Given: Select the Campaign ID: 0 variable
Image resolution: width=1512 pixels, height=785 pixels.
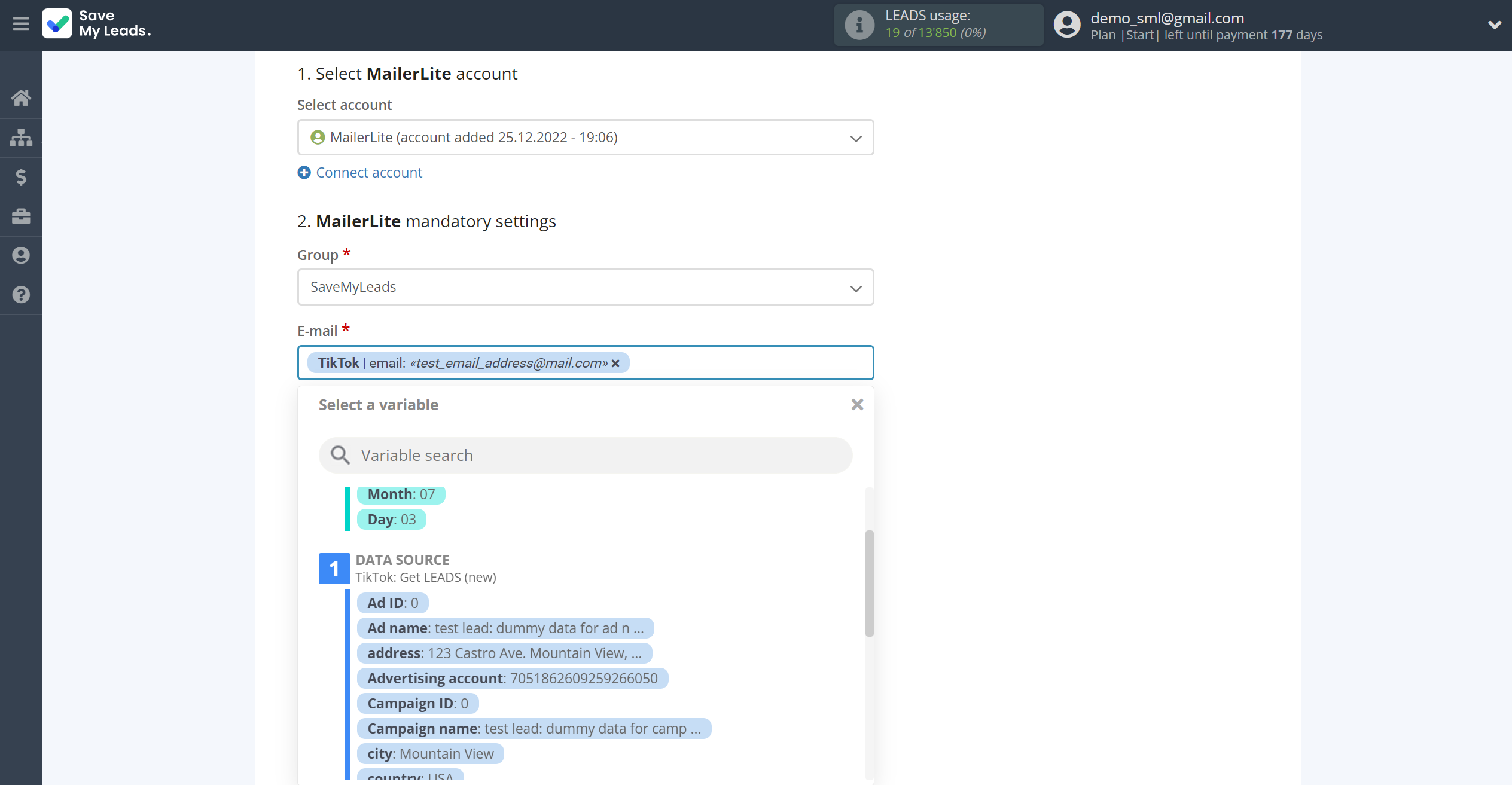Looking at the screenshot, I should [x=418, y=704].
